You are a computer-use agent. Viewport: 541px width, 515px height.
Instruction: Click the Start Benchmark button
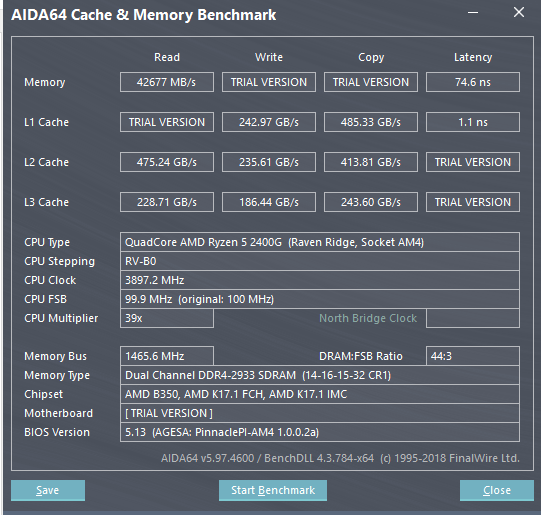pyautogui.click(x=273, y=490)
